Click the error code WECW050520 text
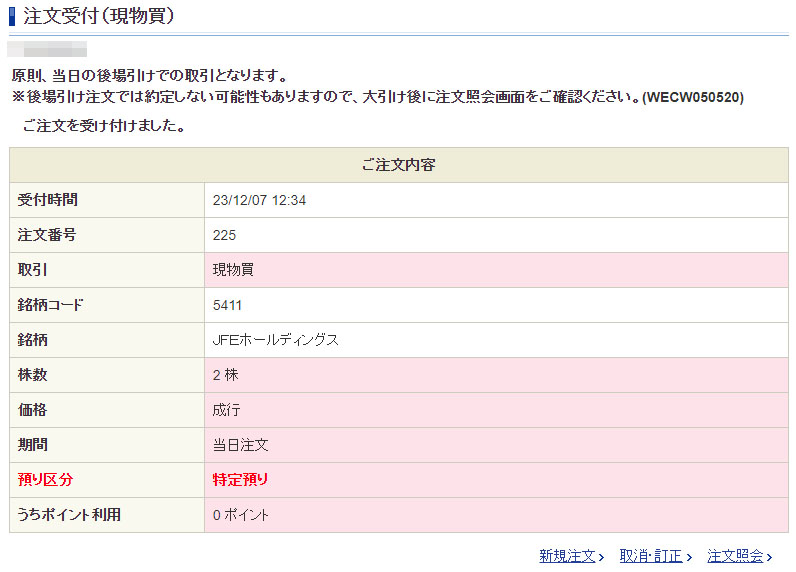Image resolution: width=796 pixels, height=572 pixels. pyautogui.click(x=692, y=97)
